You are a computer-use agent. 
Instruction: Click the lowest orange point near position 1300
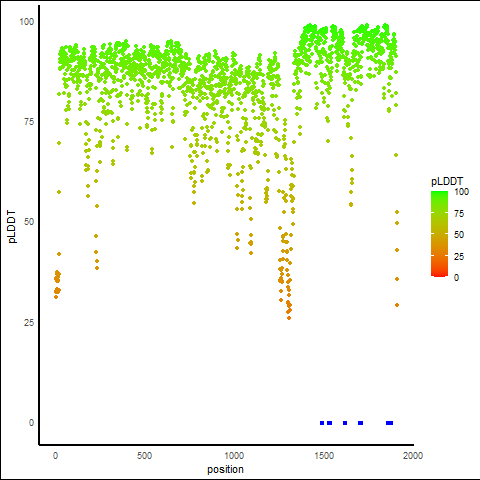[289, 318]
